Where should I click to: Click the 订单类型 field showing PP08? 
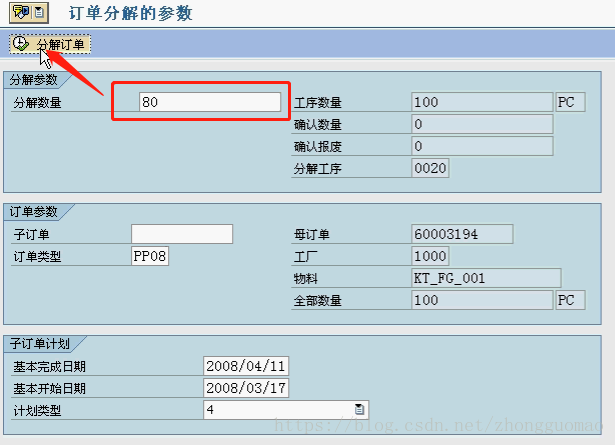(150, 256)
